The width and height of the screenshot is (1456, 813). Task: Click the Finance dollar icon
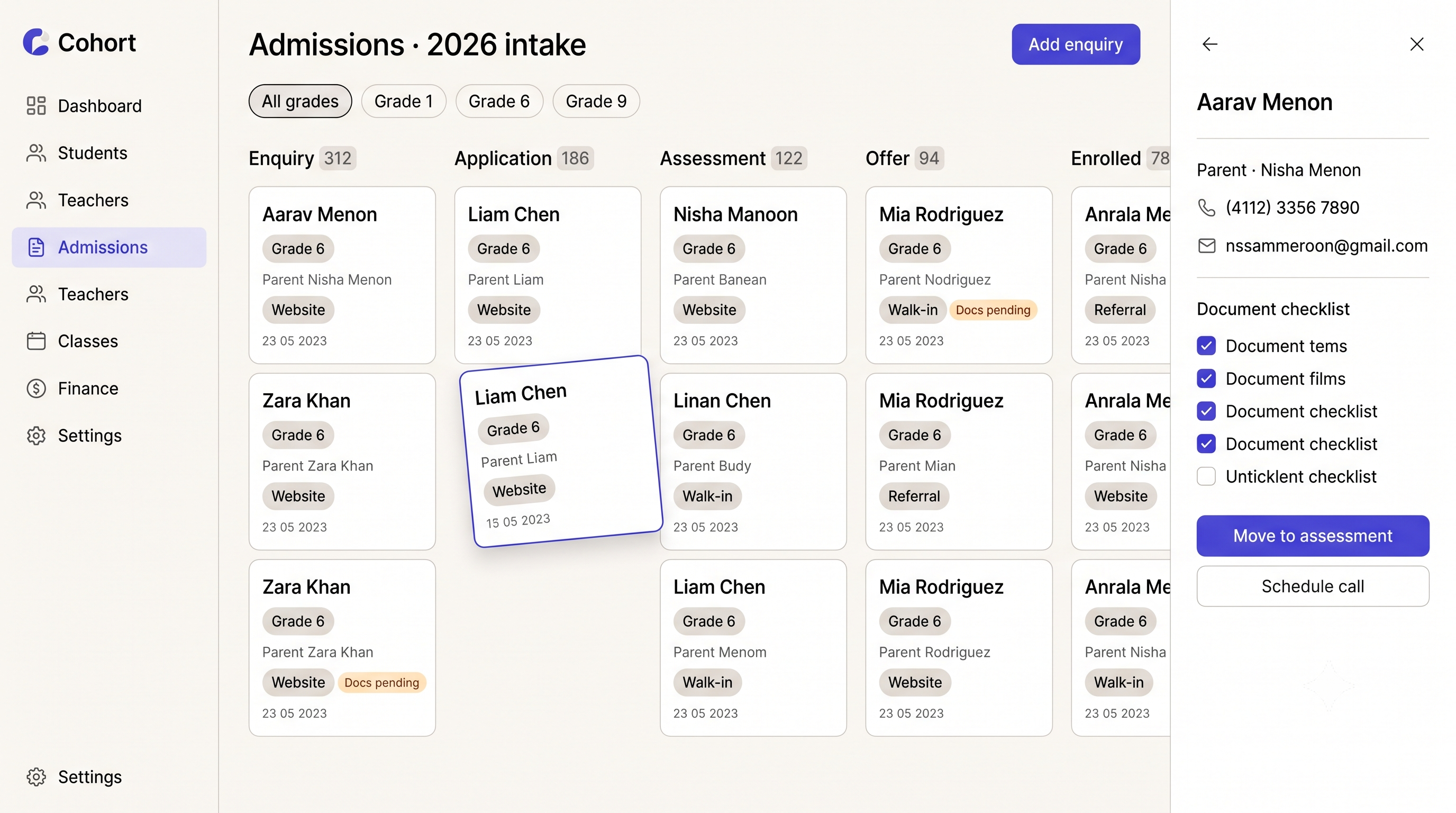pyautogui.click(x=36, y=389)
